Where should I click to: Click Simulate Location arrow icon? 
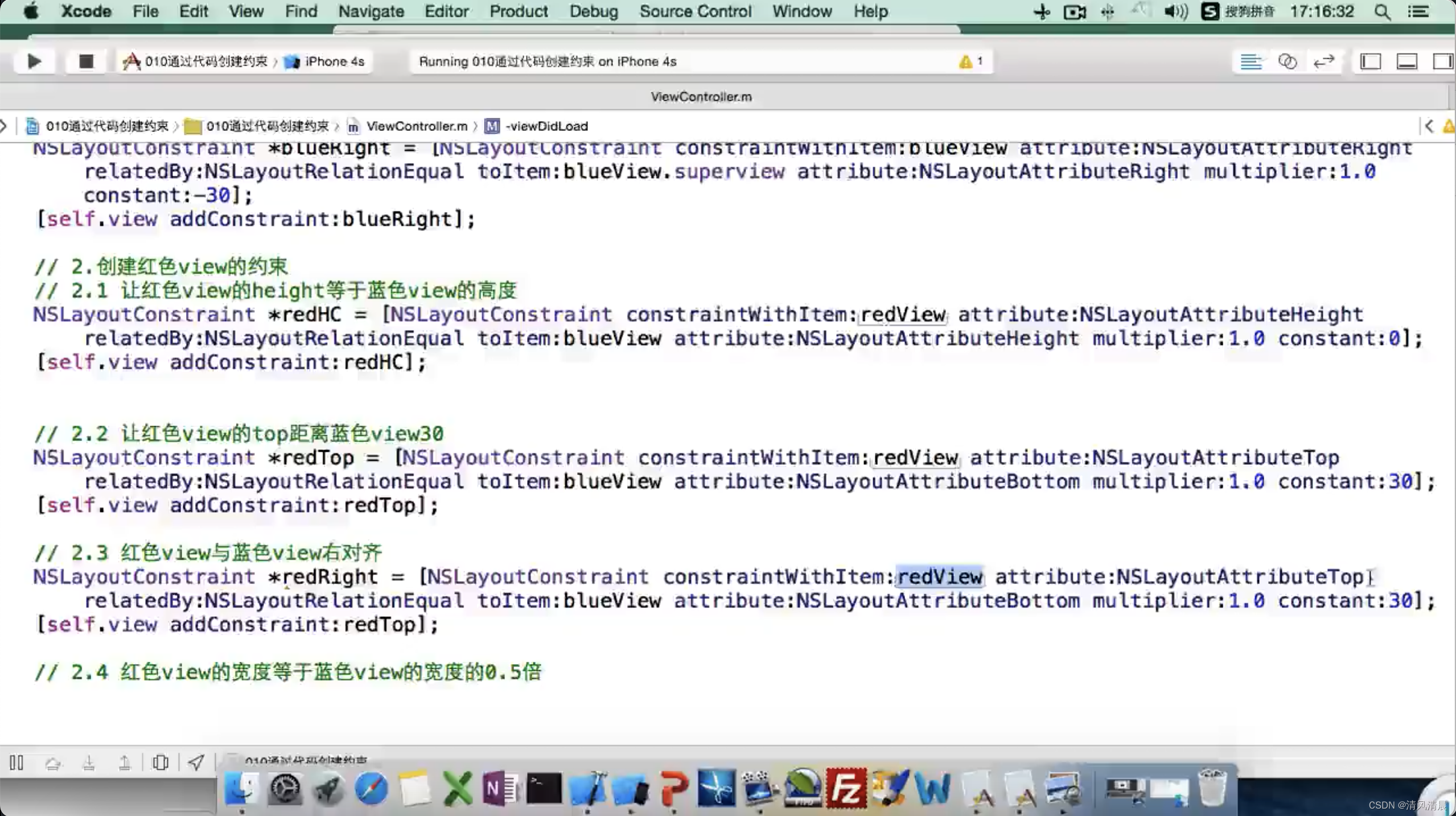click(196, 763)
